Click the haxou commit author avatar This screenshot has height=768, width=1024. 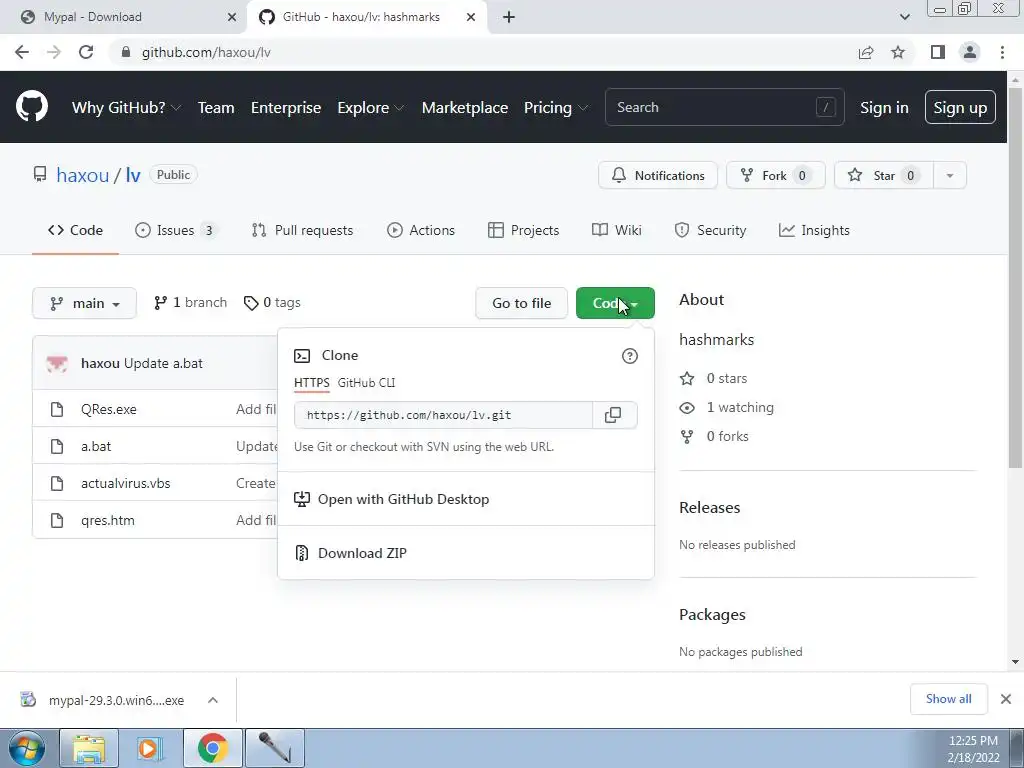57,363
